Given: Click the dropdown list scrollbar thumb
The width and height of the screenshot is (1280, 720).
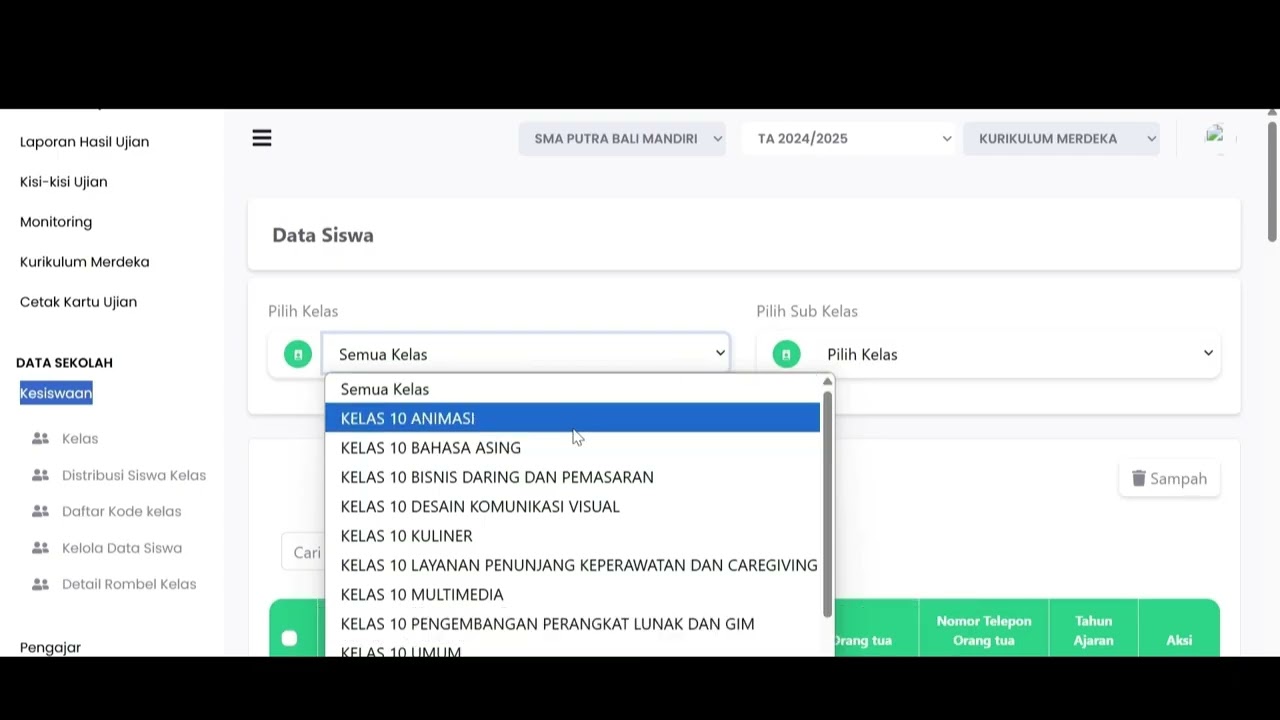Looking at the screenshot, I should (x=827, y=503).
